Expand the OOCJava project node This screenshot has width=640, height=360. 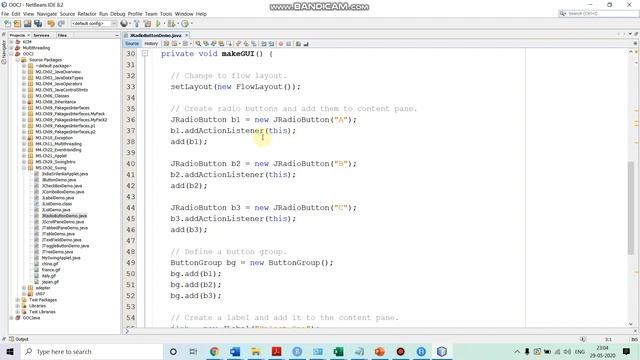tap(11, 318)
